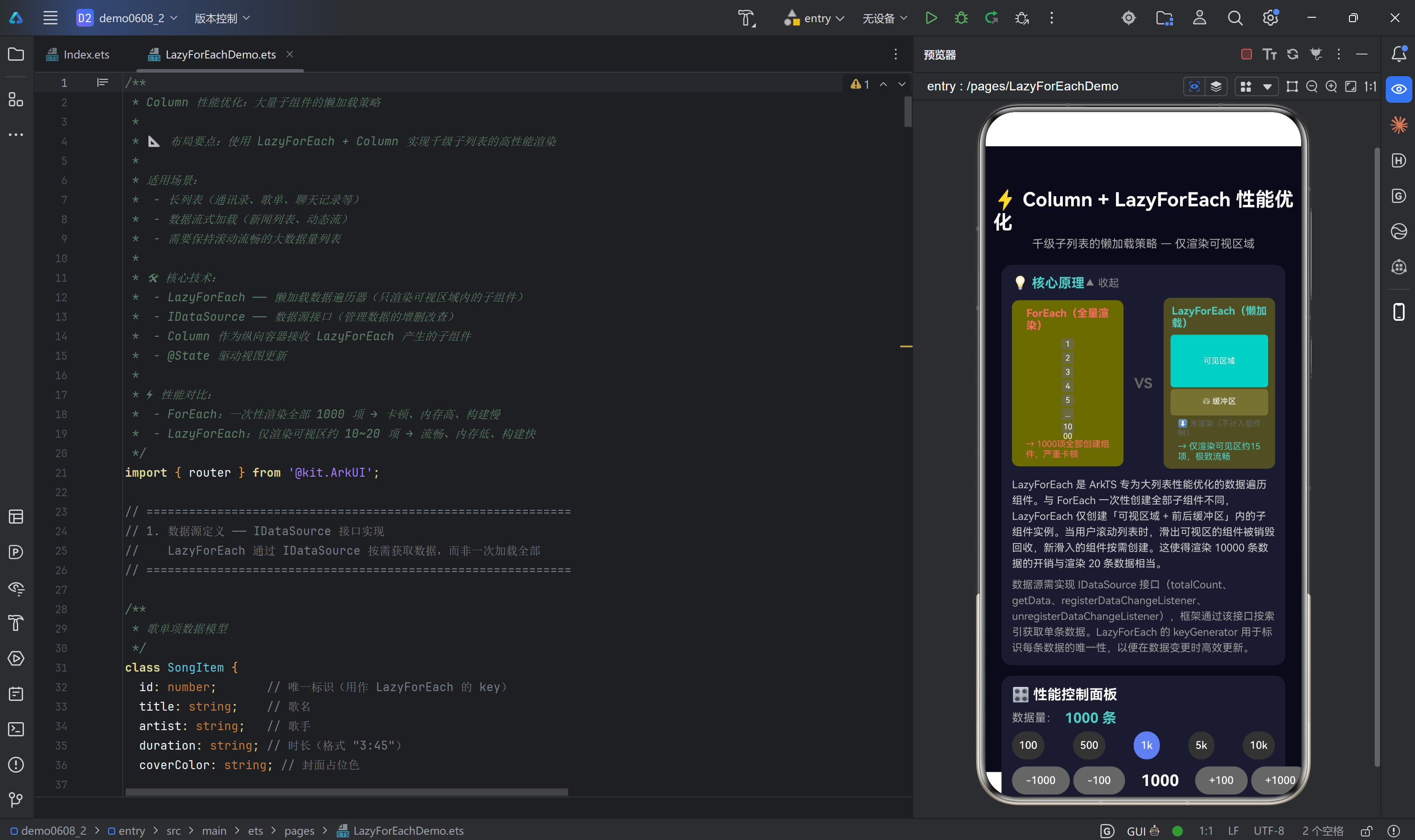Open search everywhere magnifier
The height and width of the screenshot is (840, 1415).
tap(1235, 18)
